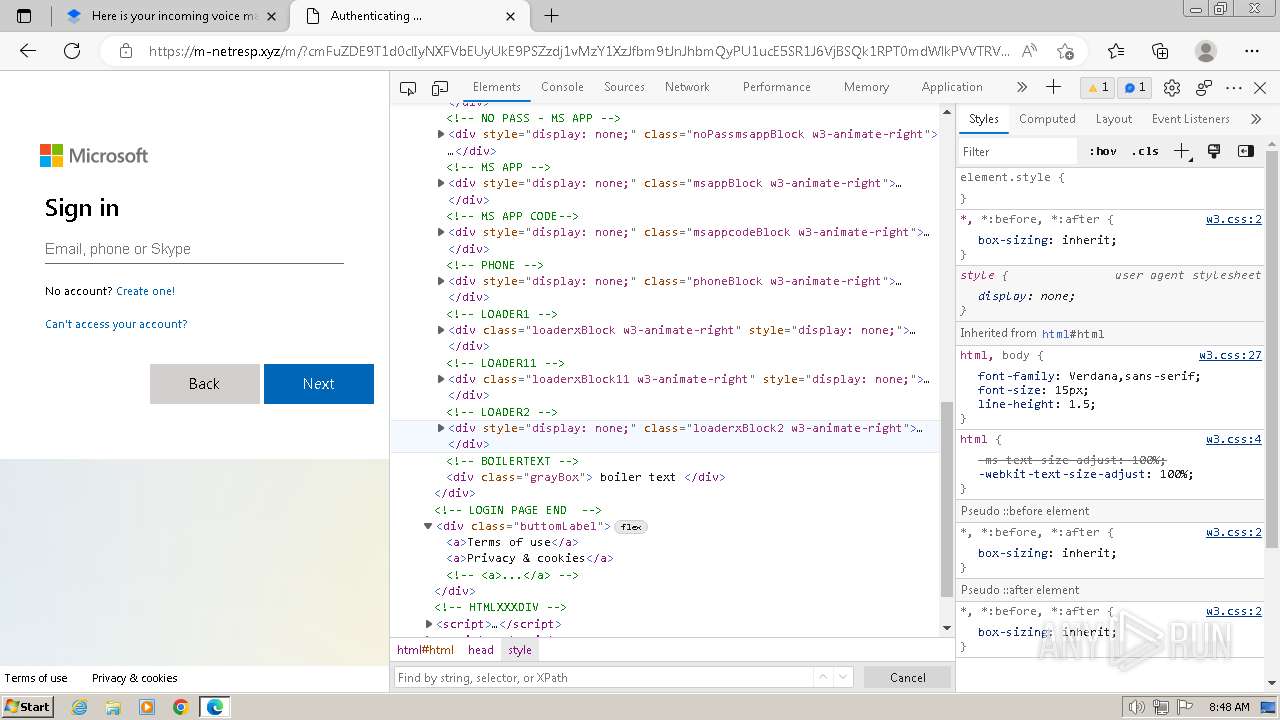Switch to the Computed pane tab
Viewport: 1280px width, 720px height.
1047,119
